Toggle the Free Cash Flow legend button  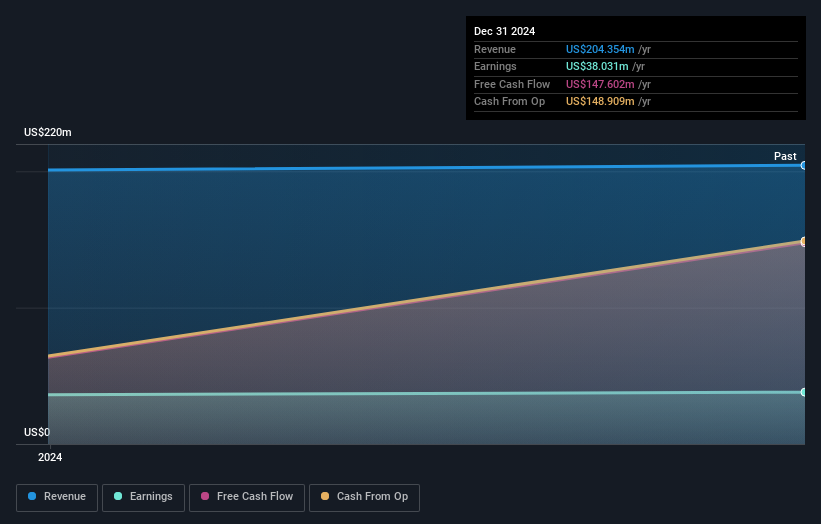tap(247, 497)
